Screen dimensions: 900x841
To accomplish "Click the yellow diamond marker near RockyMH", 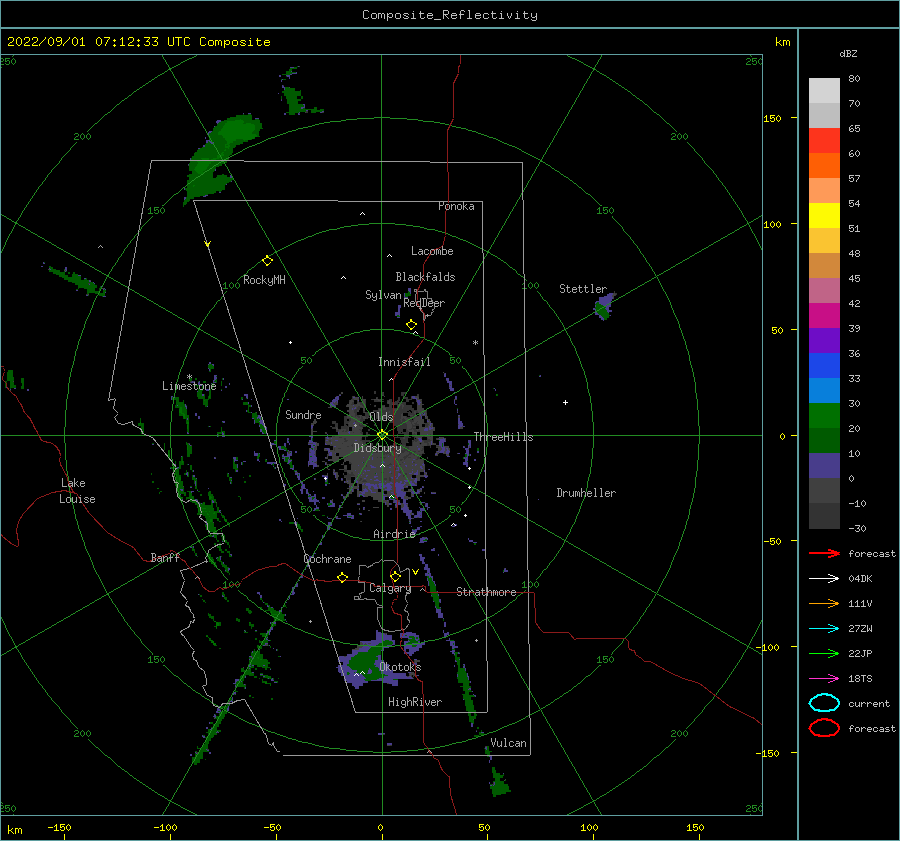I will pos(267,261).
